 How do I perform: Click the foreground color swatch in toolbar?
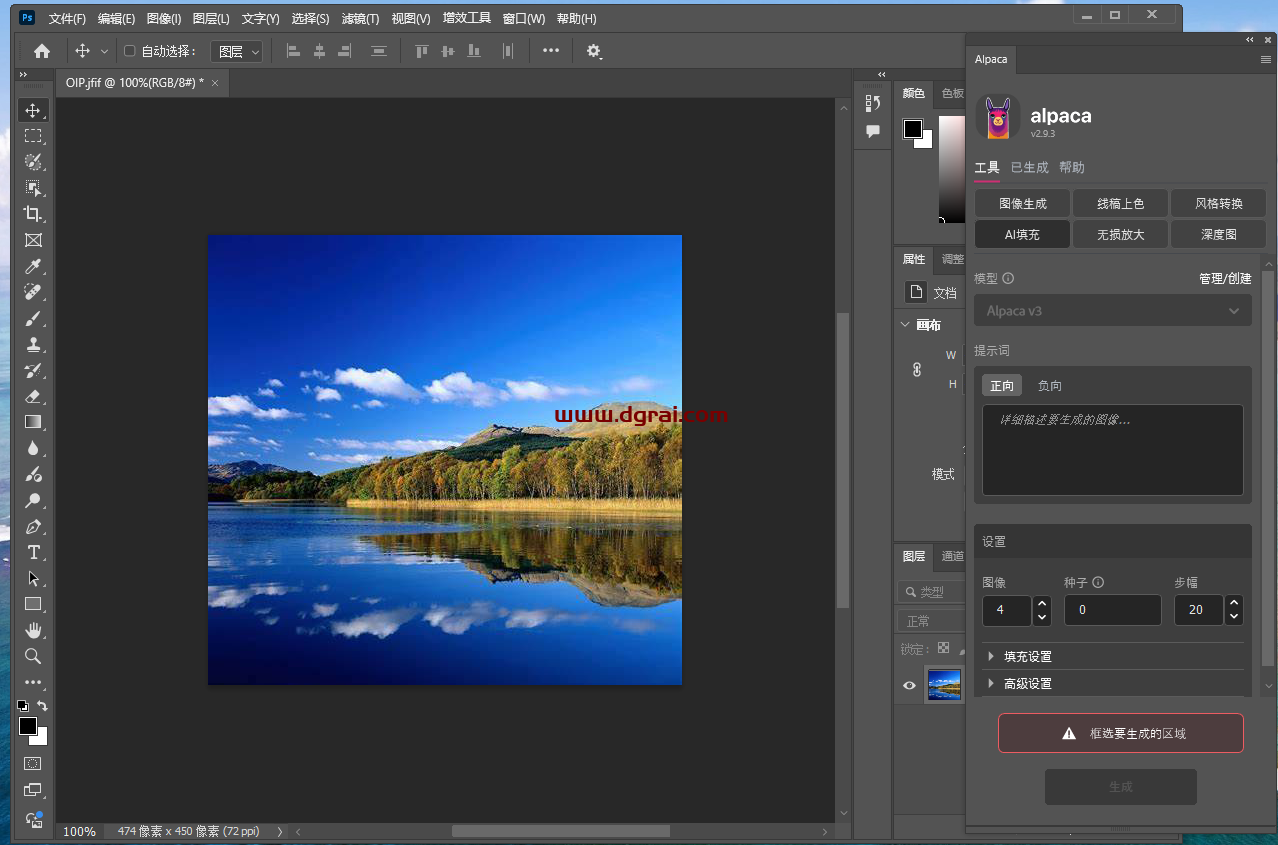tap(27, 726)
